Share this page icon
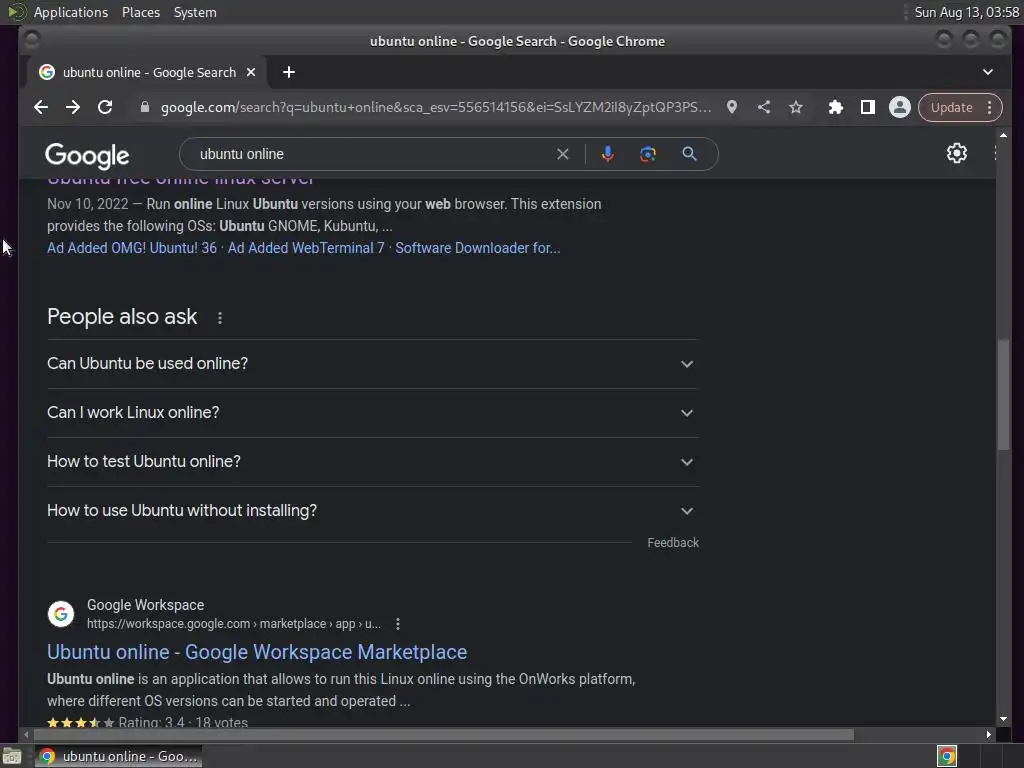The height and width of the screenshot is (768, 1024). coord(764,107)
